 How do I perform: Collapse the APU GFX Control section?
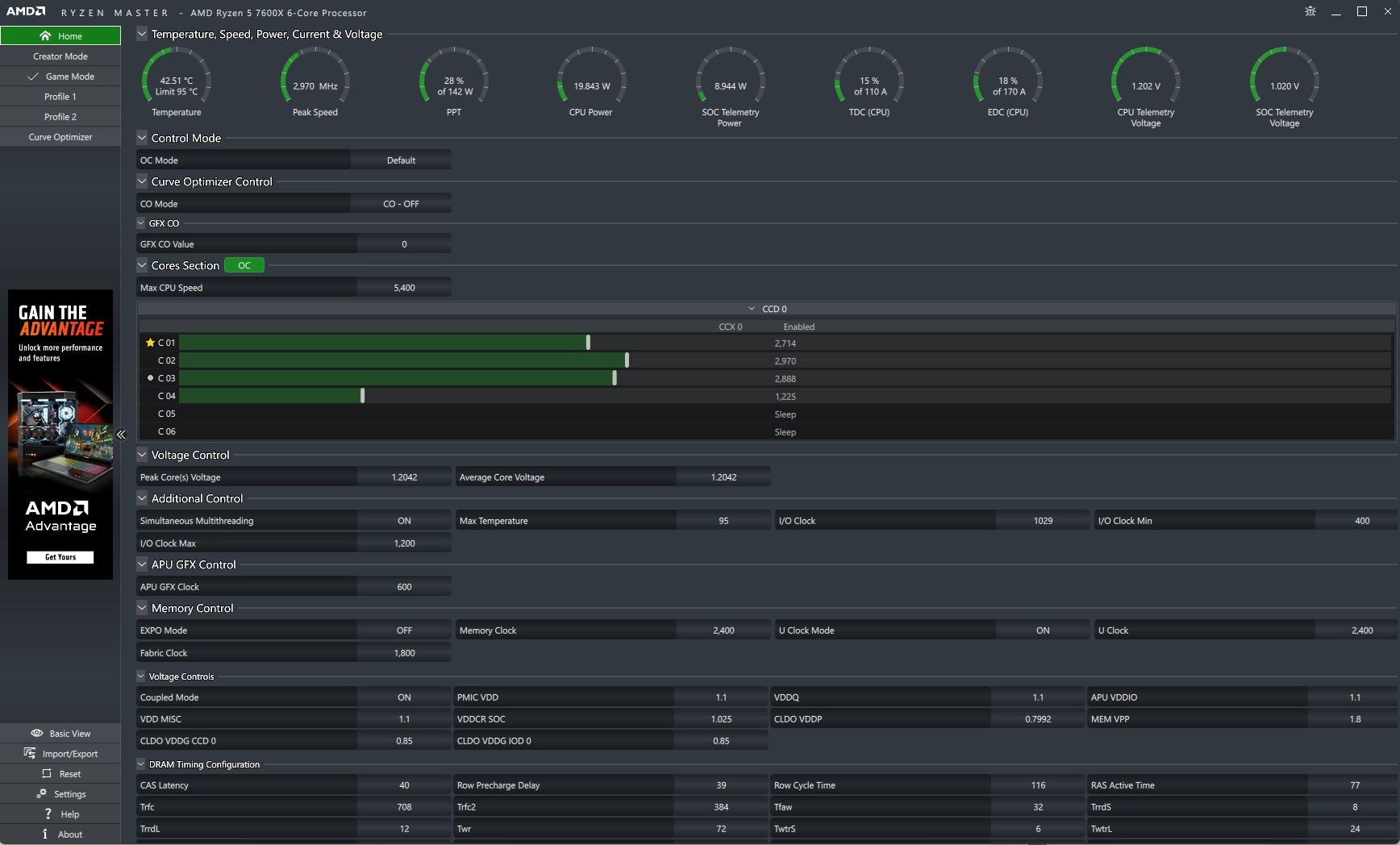[142, 564]
